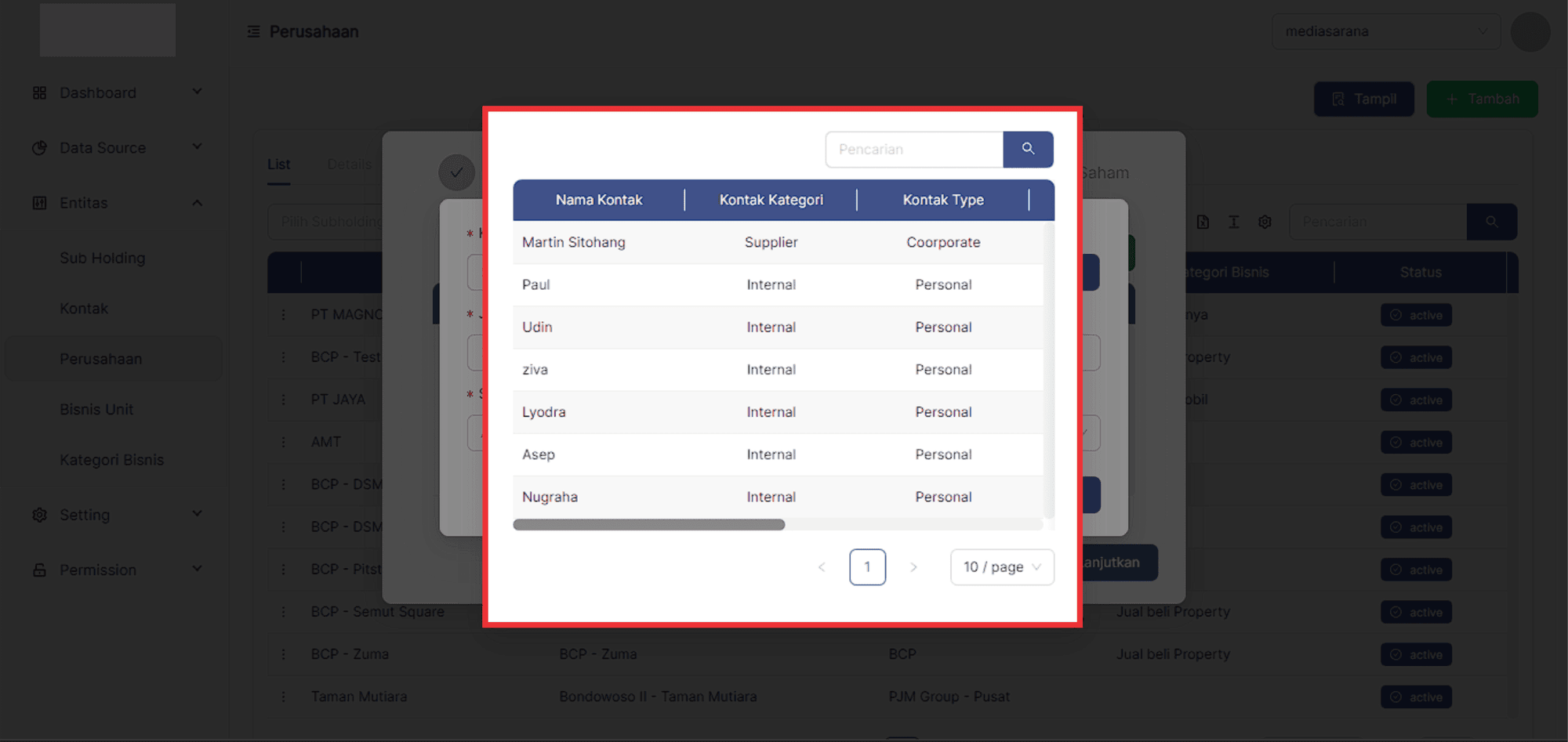Select the Sub Holding sidebar item
1568x742 pixels.
pyautogui.click(x=103, y=258)
